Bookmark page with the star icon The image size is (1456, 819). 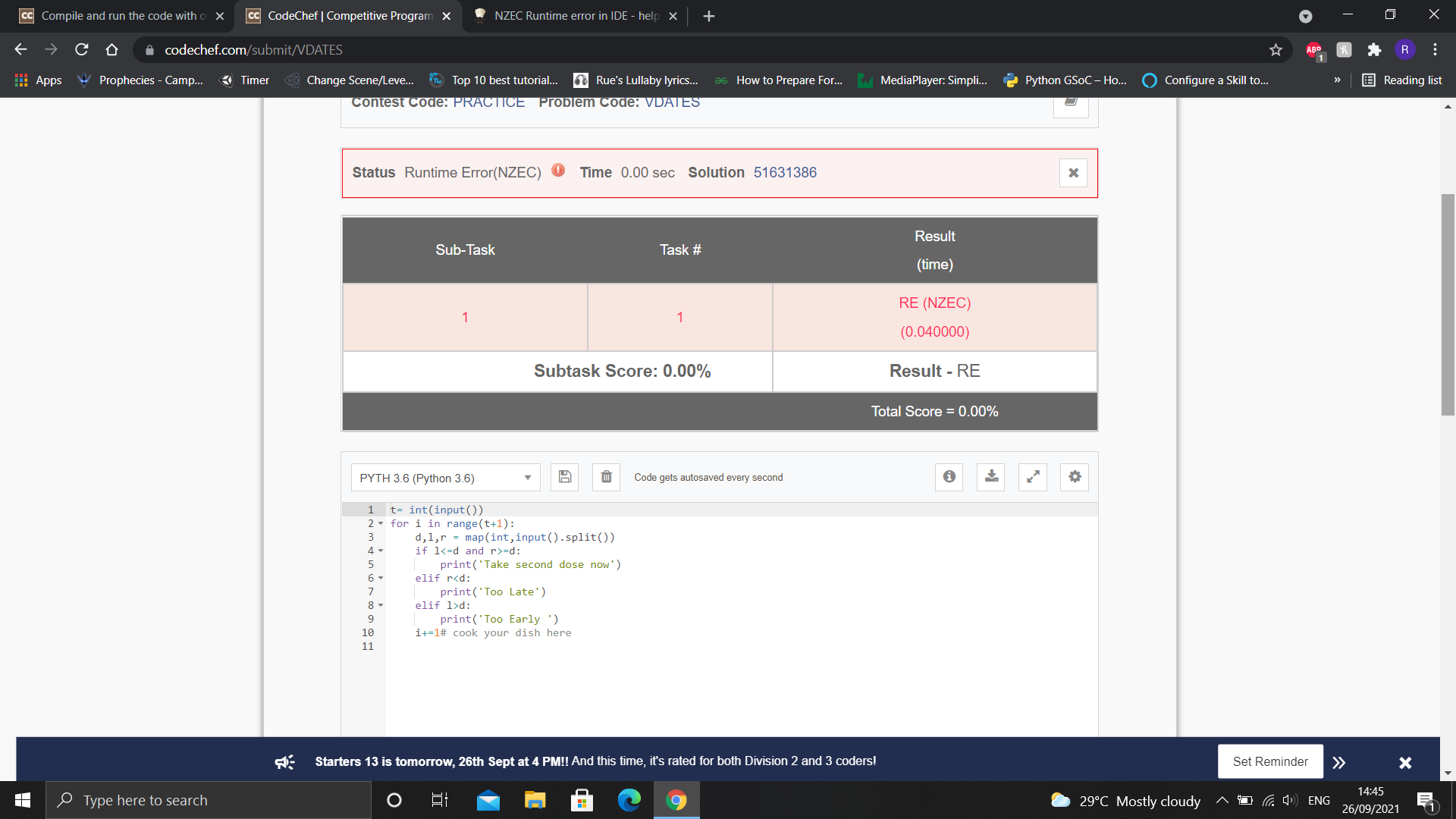(x=1276, y=50)
